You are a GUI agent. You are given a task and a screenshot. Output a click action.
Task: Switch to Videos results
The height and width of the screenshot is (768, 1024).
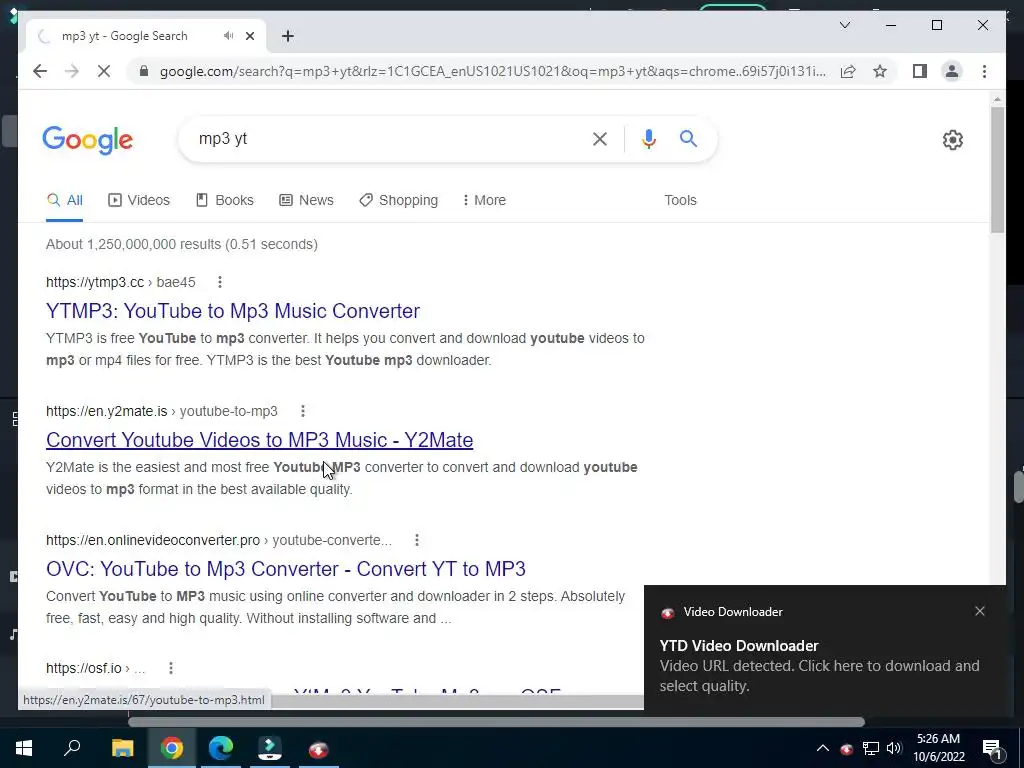point(139,200)
